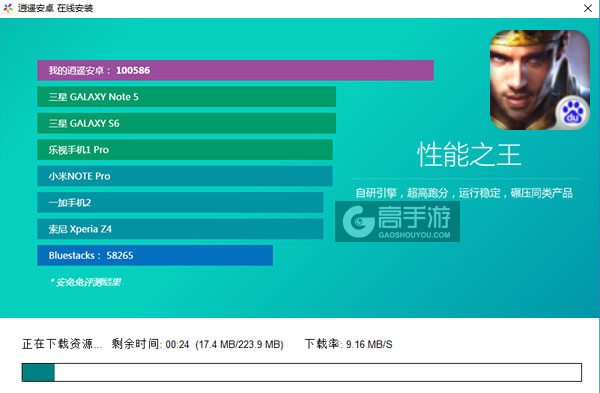Close the 逍遥安卓 online installer window
This screenshot has height=393, width=600.
[588, 8]
